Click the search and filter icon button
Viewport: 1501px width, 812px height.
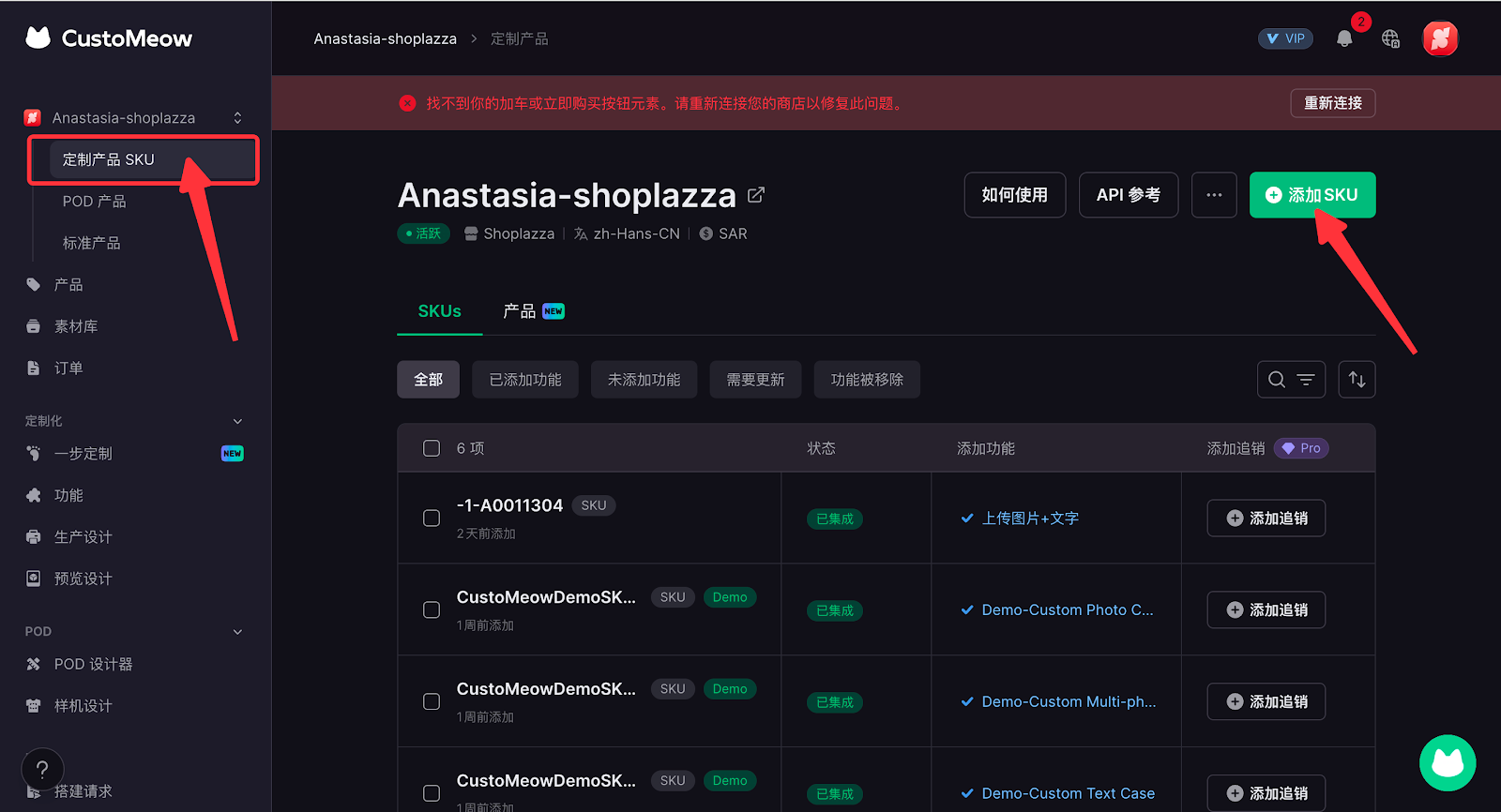point(1291,380)
